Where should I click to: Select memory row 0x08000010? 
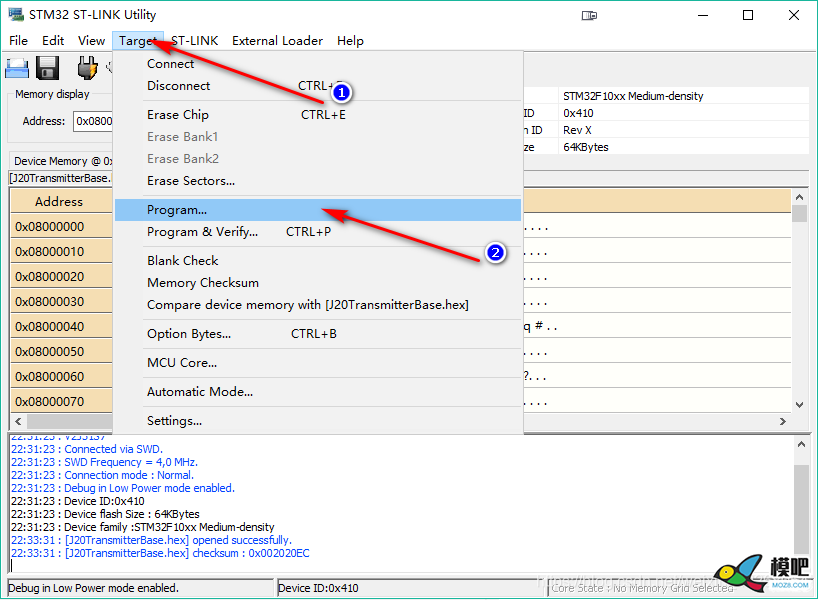61,251
